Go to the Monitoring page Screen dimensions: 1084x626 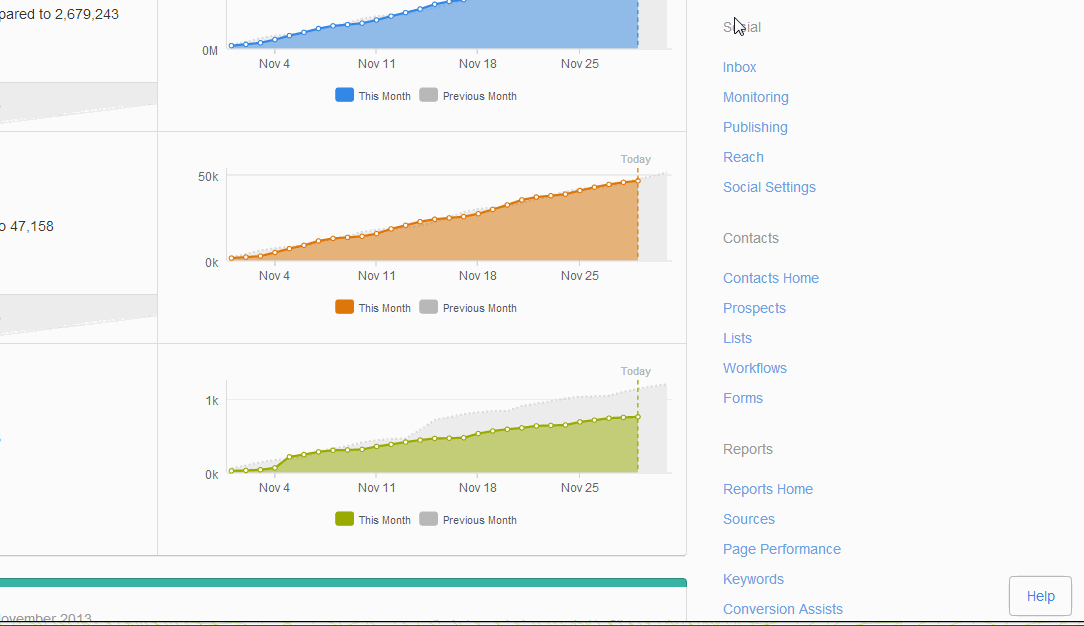(755, 97)
